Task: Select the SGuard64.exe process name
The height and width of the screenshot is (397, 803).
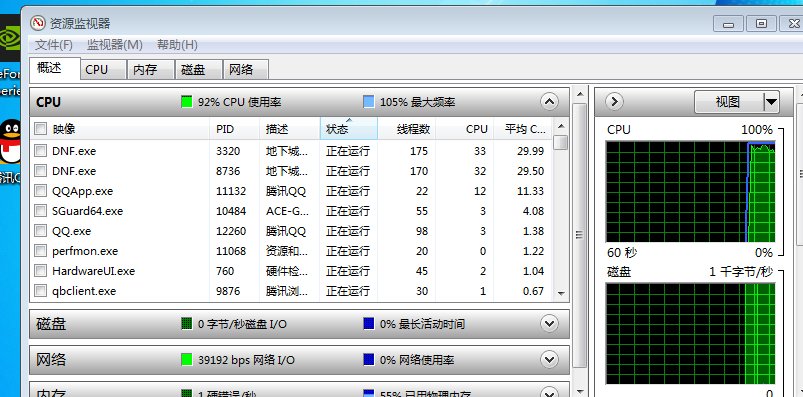Action: tap(88, 211)
